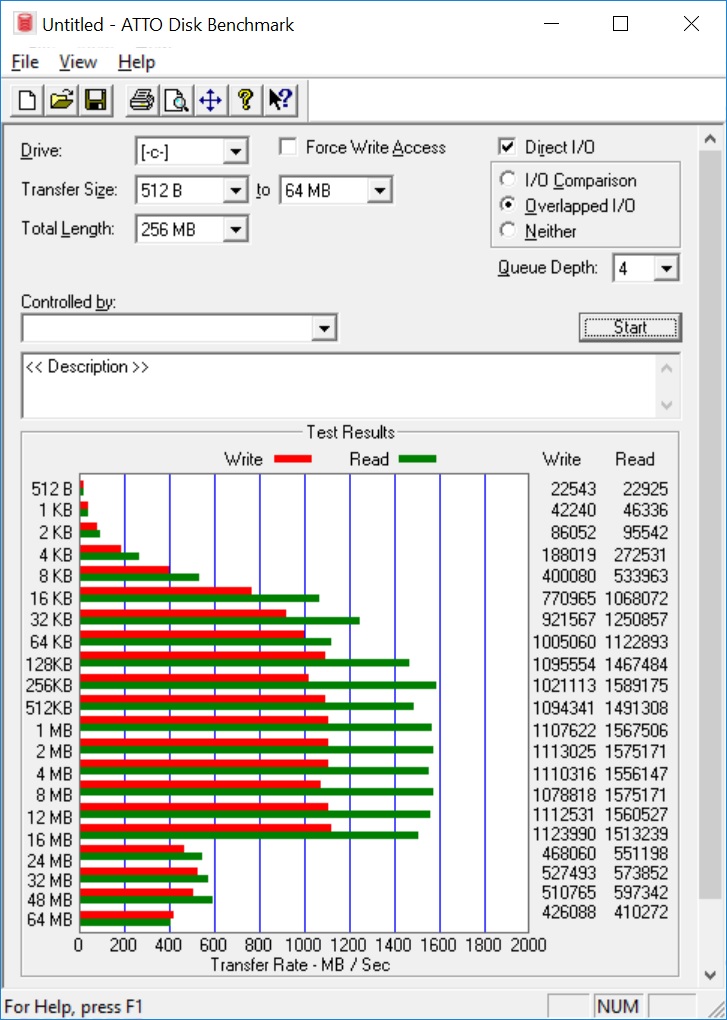This screenshot has width=727, height=1020.
Task: Open Print Preview from the toolbar
Action: tap(176, 99)
